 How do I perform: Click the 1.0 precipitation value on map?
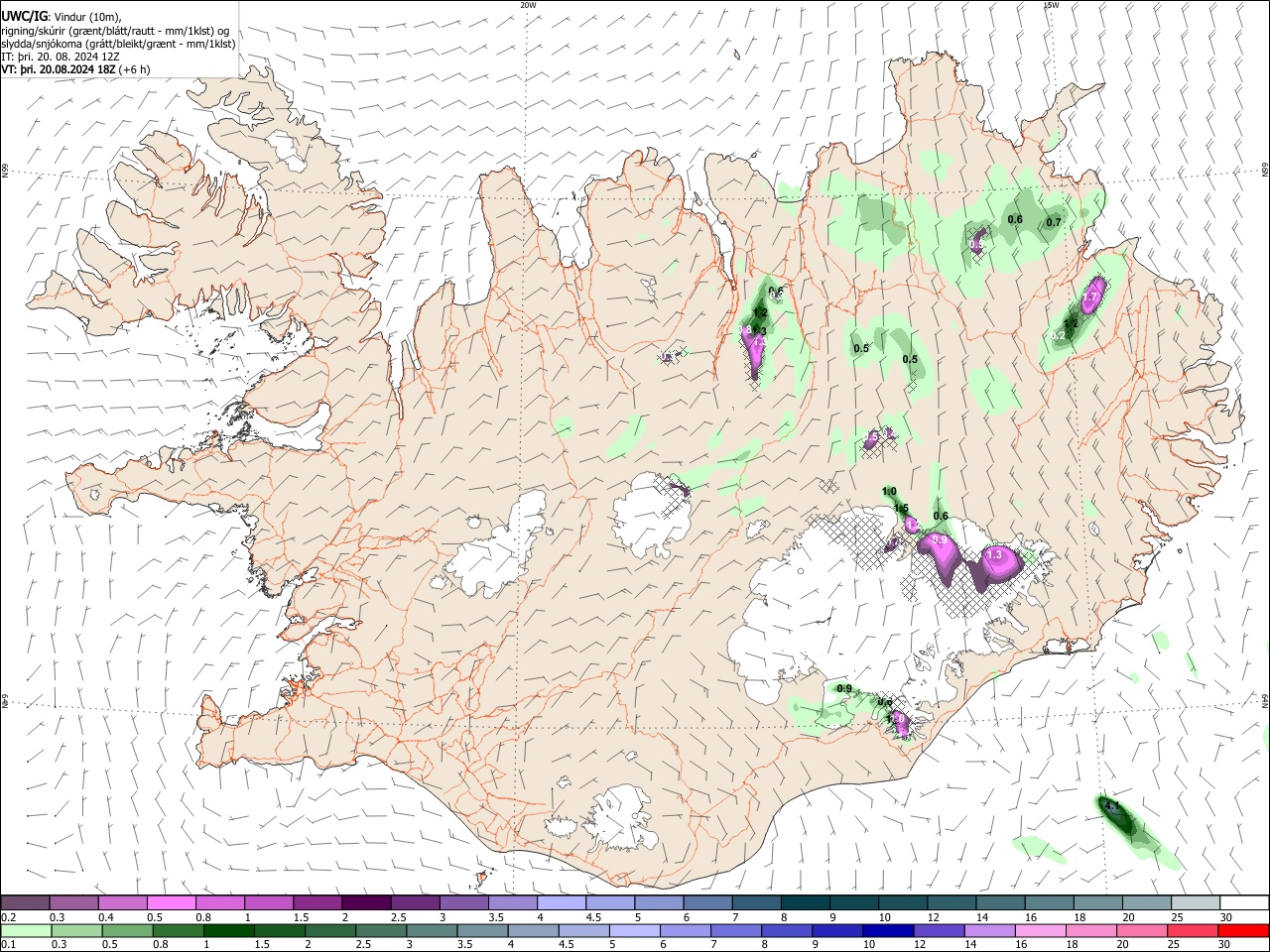[889, 492]
